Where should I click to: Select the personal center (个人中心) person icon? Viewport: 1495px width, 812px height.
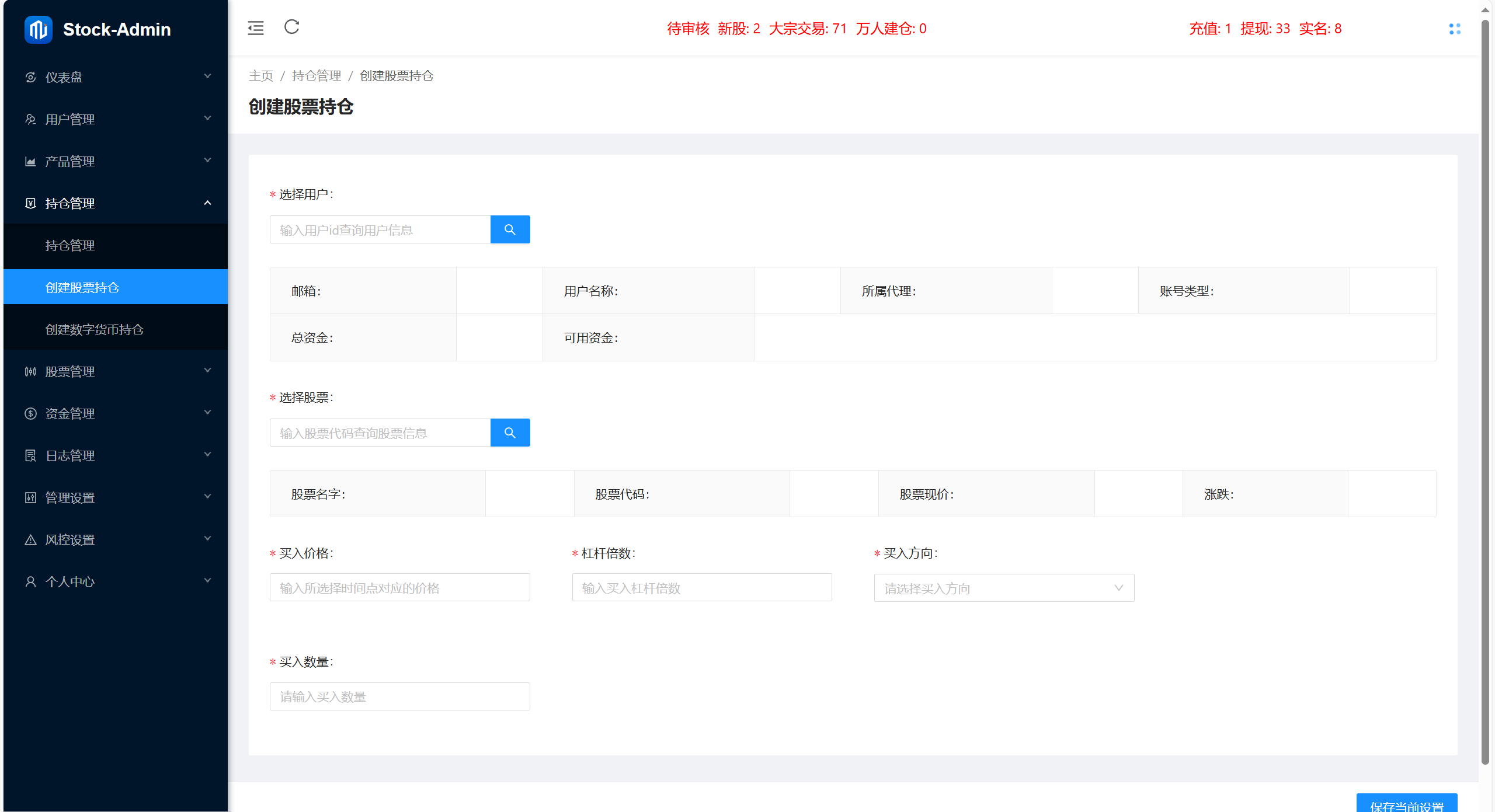pyautogui.click(x=31, y=581)
